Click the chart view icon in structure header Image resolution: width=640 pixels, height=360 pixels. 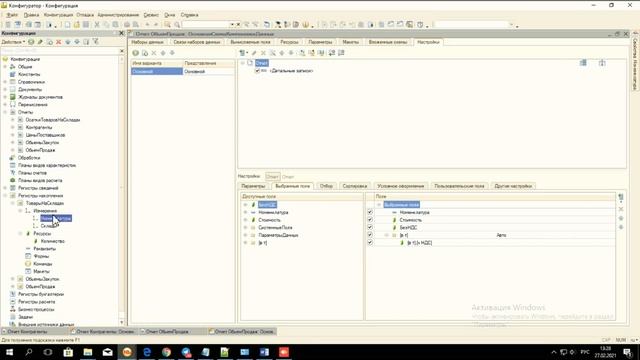[x=602, y=63]
